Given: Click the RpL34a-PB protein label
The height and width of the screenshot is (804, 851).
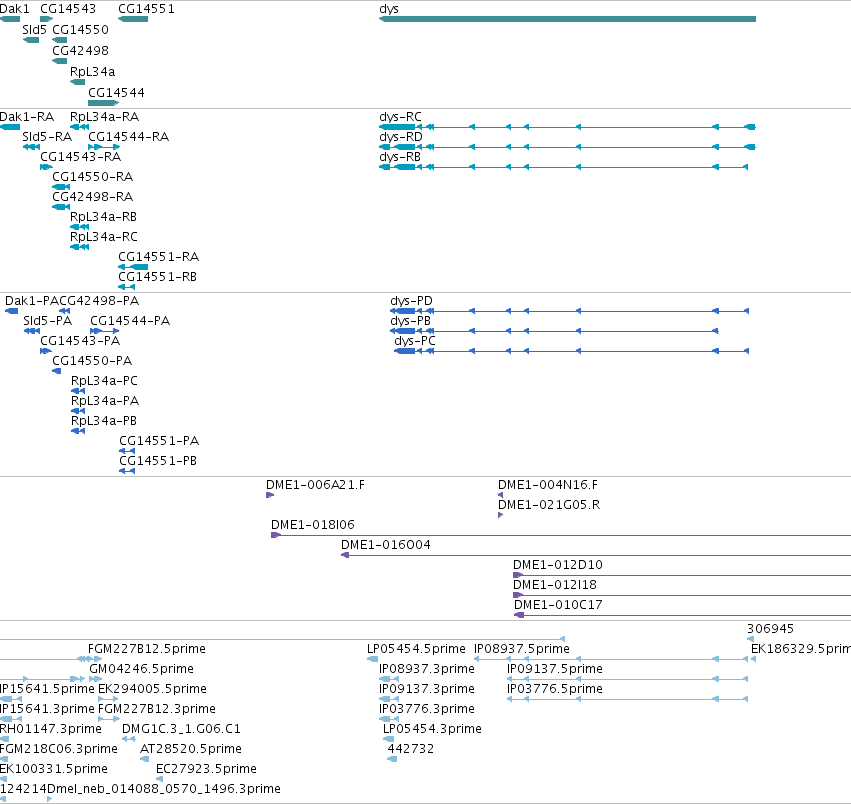Looking at the screenshot, I should [x=104, y=421].
